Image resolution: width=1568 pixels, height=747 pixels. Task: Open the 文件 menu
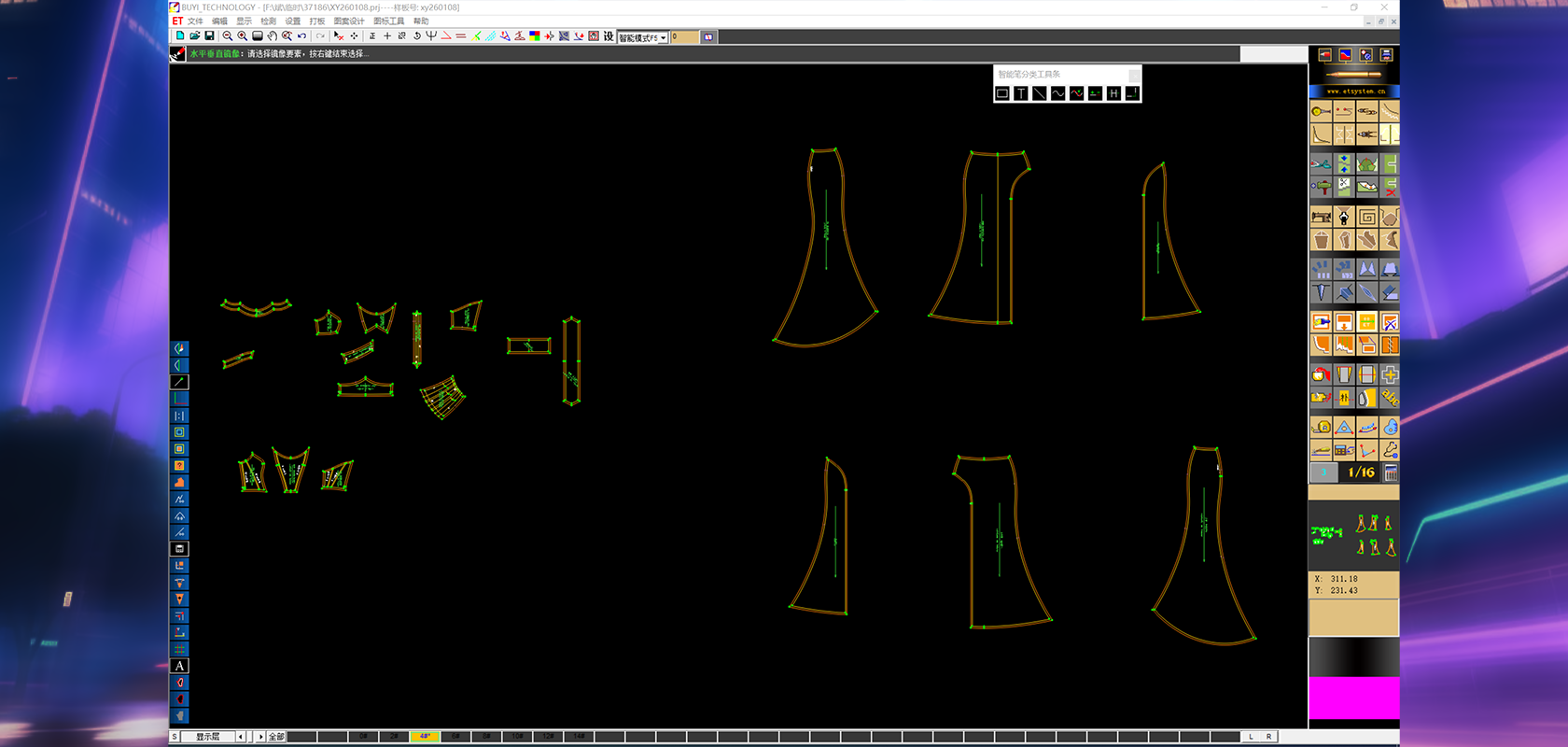click(195, 21)
